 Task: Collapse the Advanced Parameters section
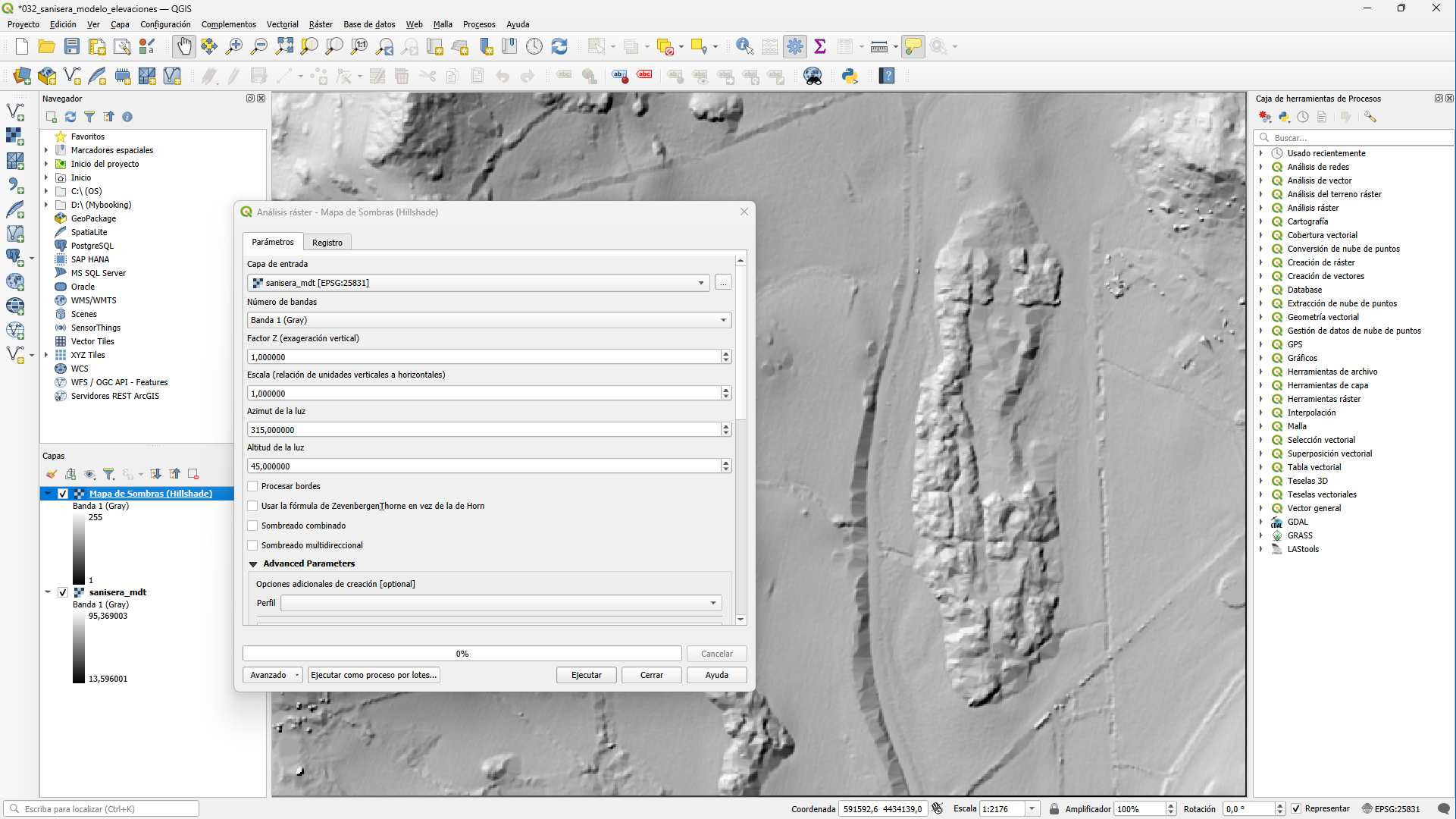(x=253, y=564)
